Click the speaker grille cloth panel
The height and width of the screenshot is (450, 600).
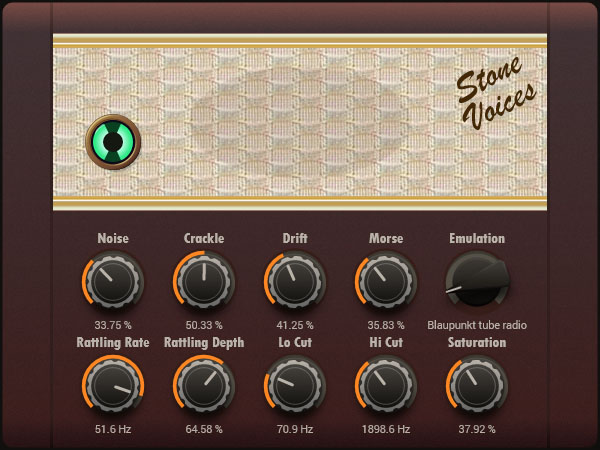tap(300, 122)
